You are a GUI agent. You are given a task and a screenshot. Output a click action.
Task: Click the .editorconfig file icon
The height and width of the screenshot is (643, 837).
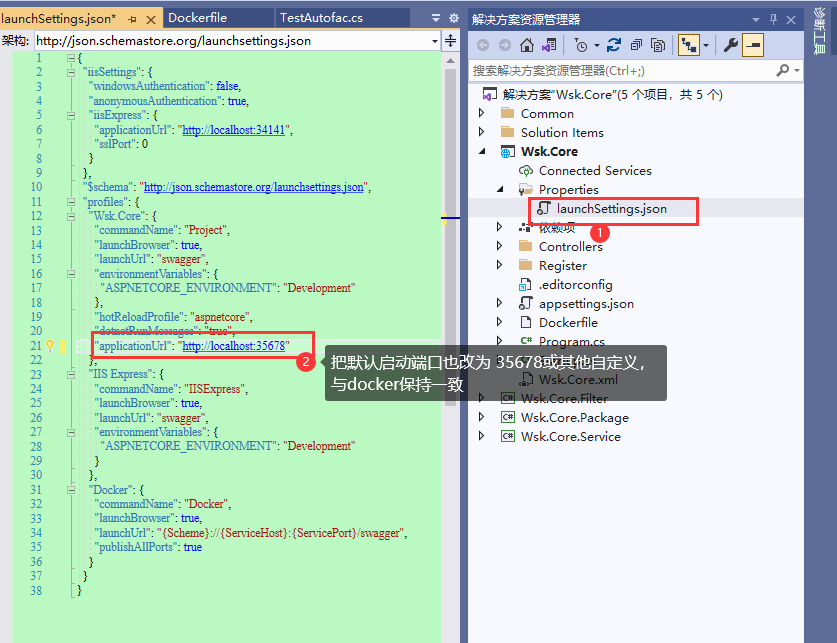coord(526,285)
